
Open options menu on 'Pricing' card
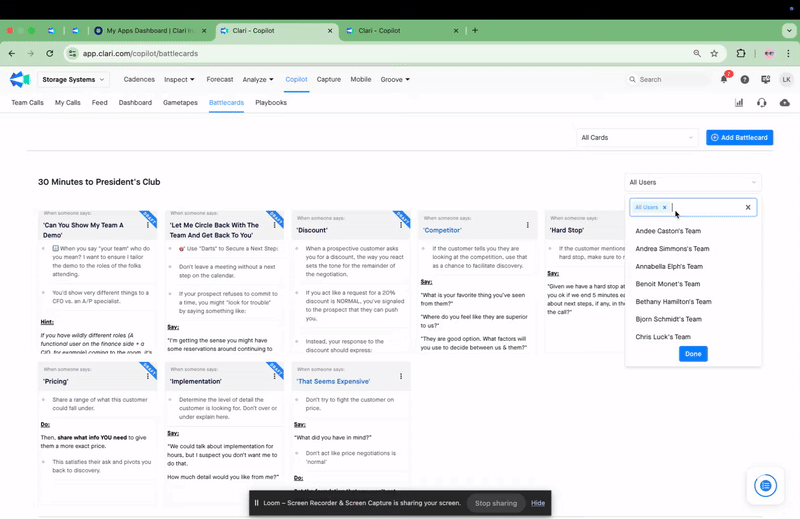[x=148, y=376]
